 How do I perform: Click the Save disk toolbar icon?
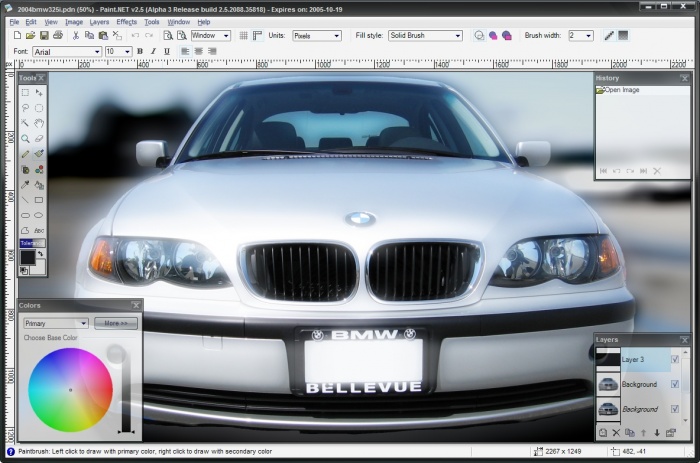click(x=44, y=35)
